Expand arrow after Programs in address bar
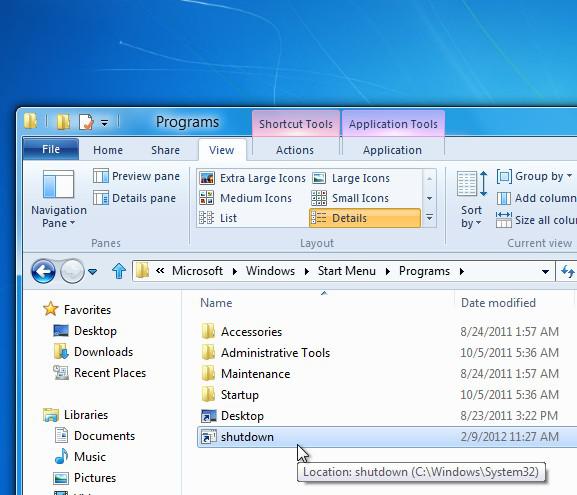 pos(461,272)
